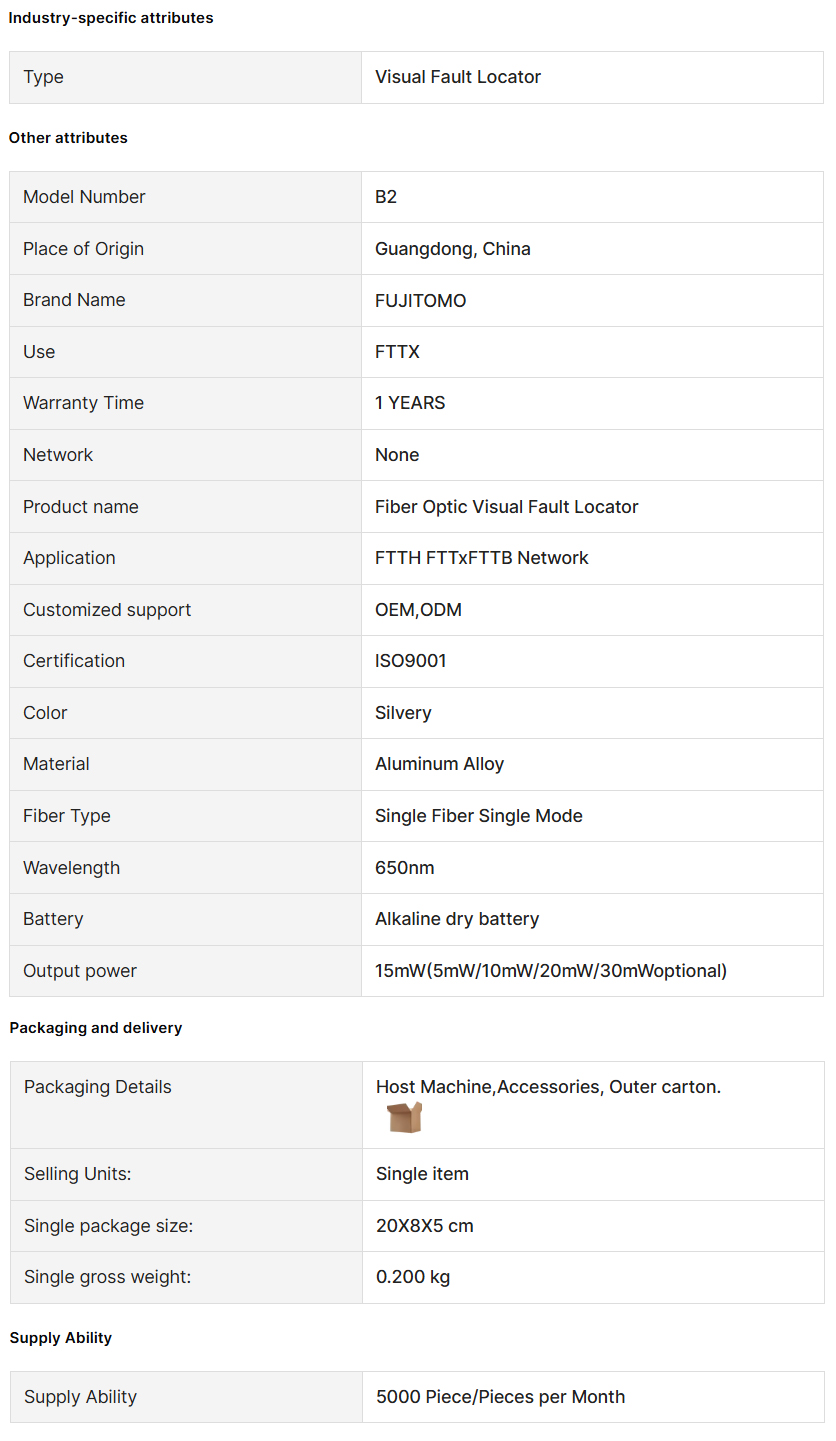Click the 650nm wavelength value
Viewport: 836px width, 1441px height.
pos(405,868)
